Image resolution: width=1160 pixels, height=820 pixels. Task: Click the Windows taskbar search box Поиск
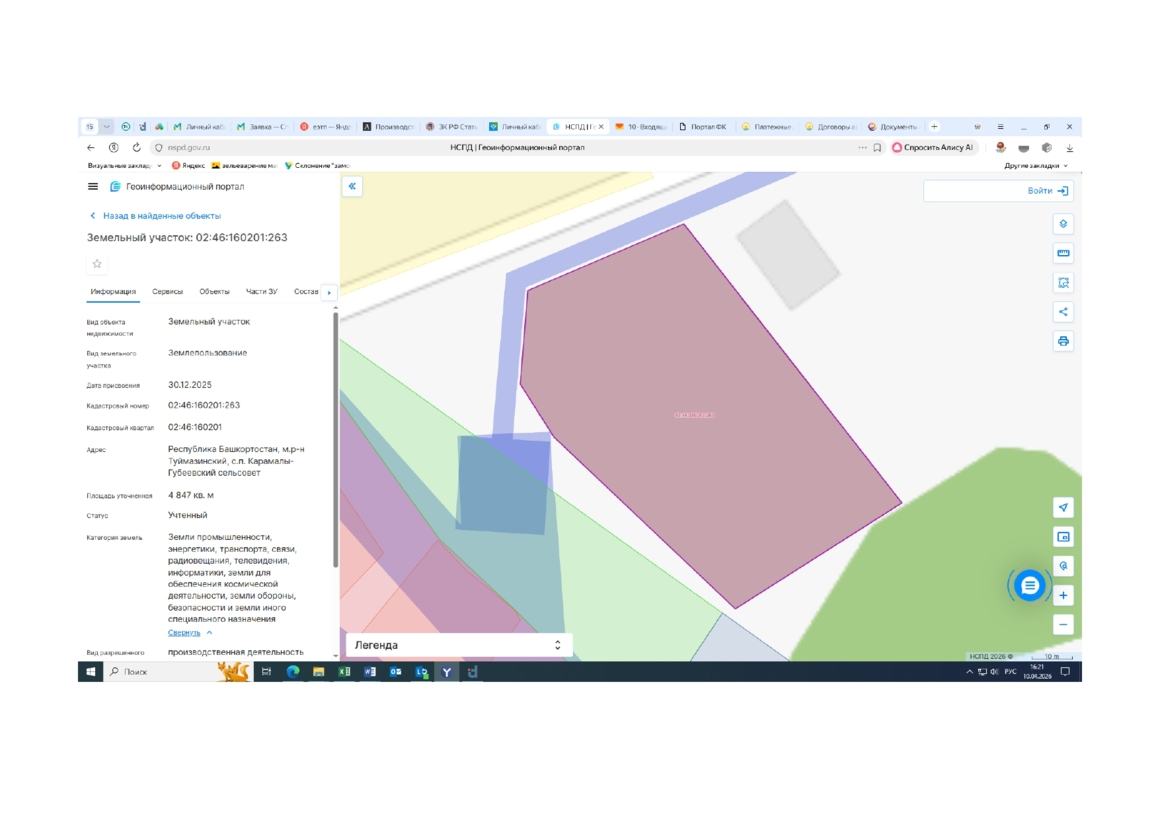[160, 672]
